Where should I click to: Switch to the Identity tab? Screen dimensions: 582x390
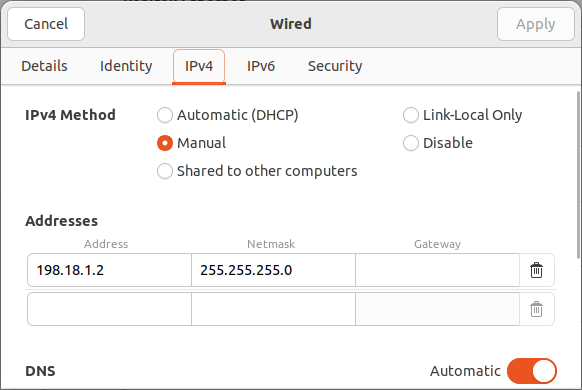(x=126, y=66)
